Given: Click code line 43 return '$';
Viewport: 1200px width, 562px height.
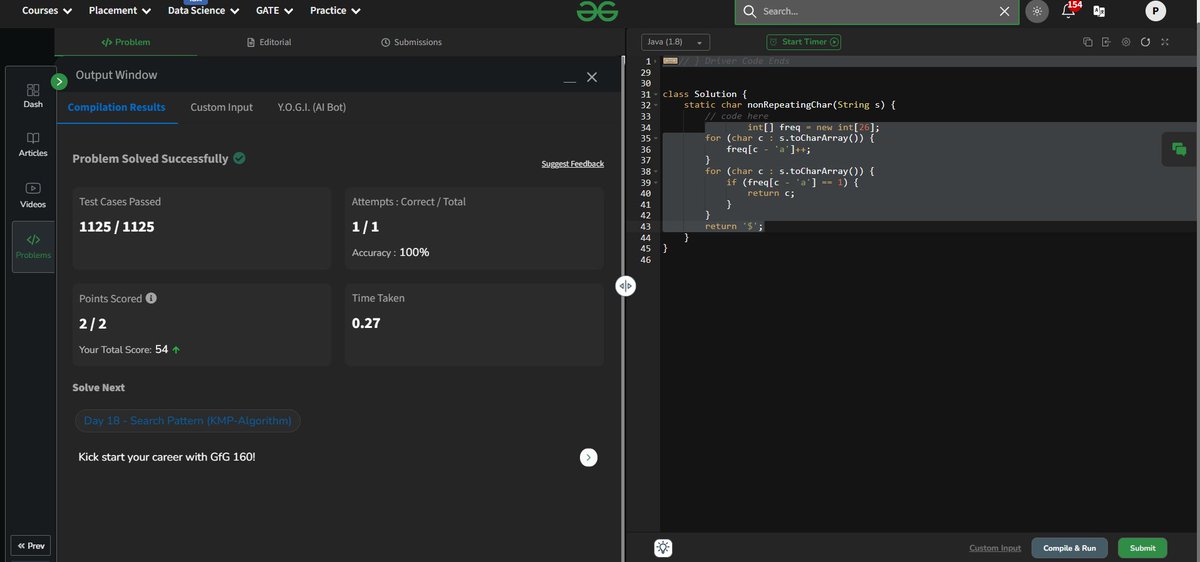Looking at the screenshot, I should pyautogui.click(x=734, y=227).
